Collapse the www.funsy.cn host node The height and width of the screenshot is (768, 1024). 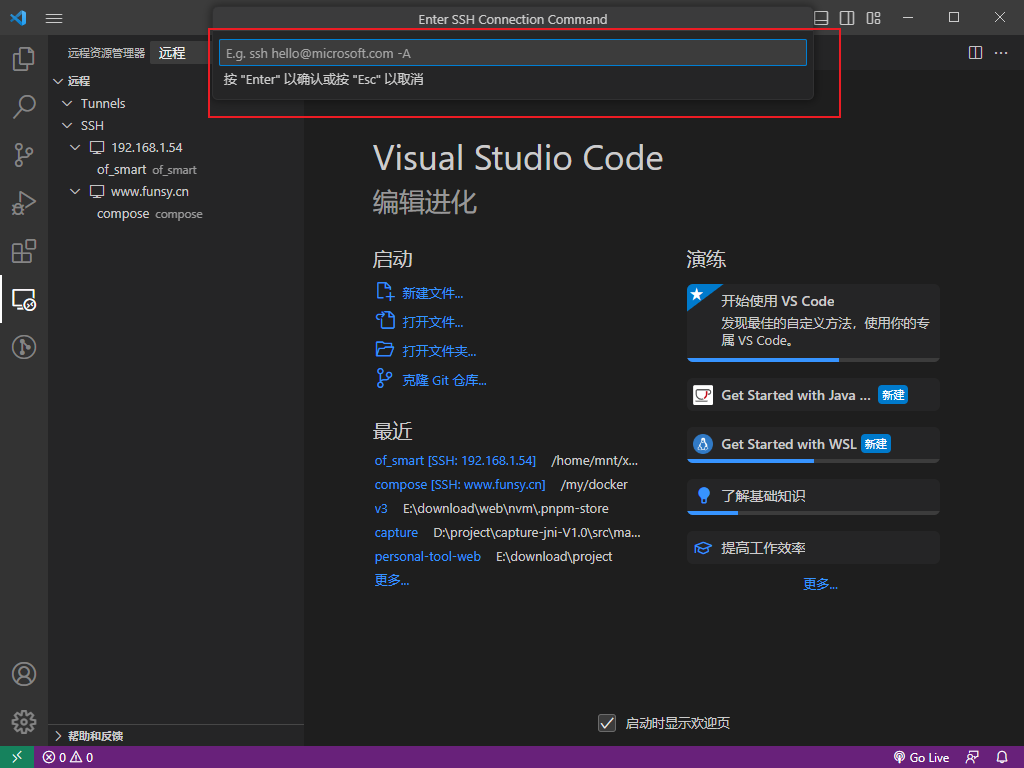[x=75, y=192]
